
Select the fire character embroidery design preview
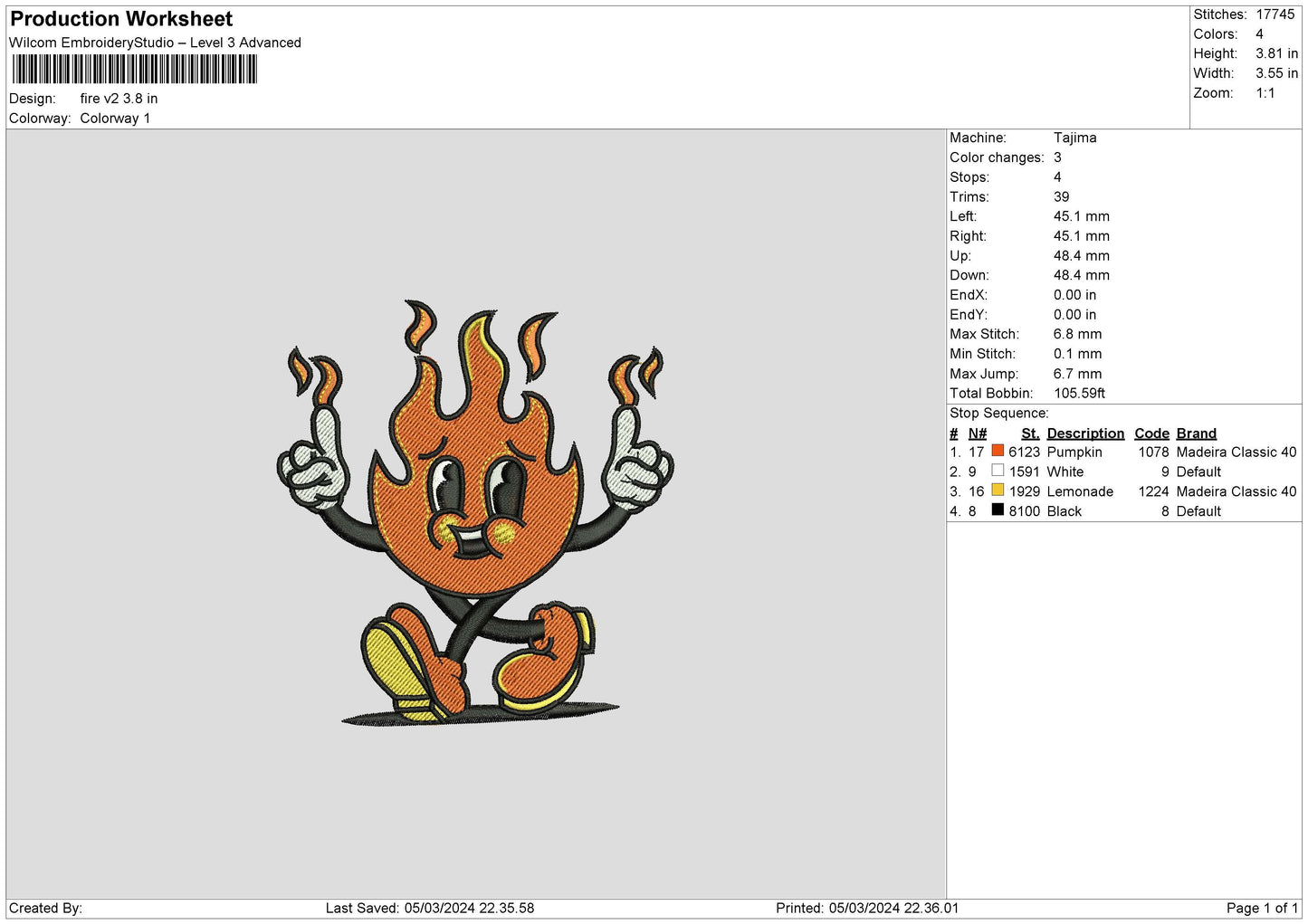(x=475, y=511)
